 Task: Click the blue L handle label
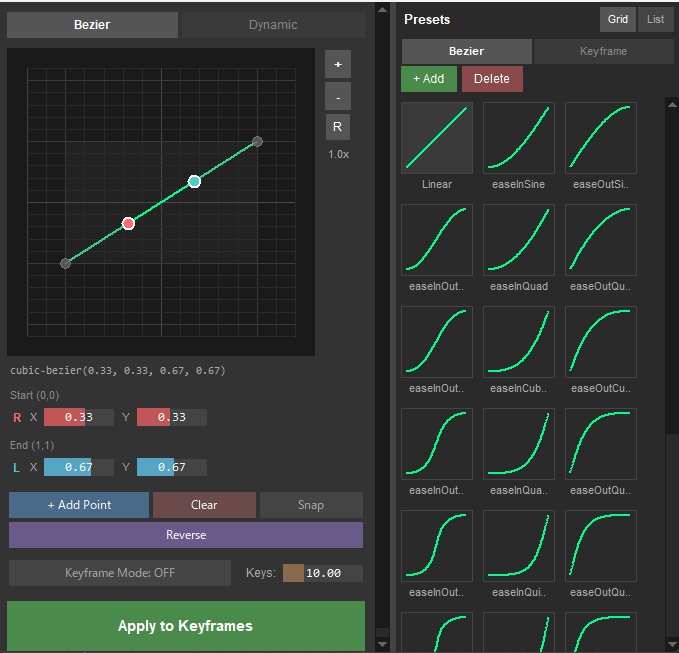(16, 468)
